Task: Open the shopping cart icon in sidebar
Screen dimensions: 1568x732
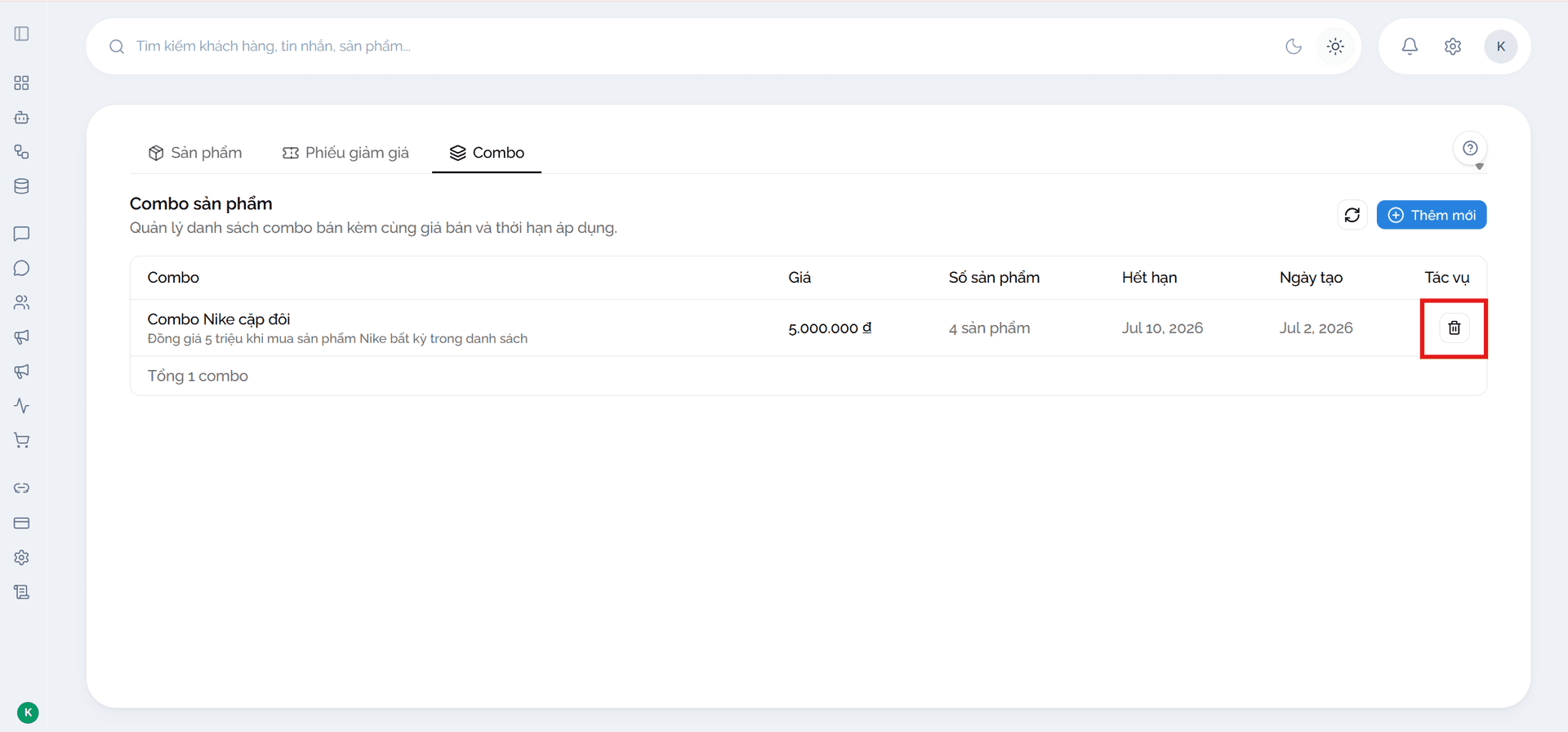Action: point(22,440)
